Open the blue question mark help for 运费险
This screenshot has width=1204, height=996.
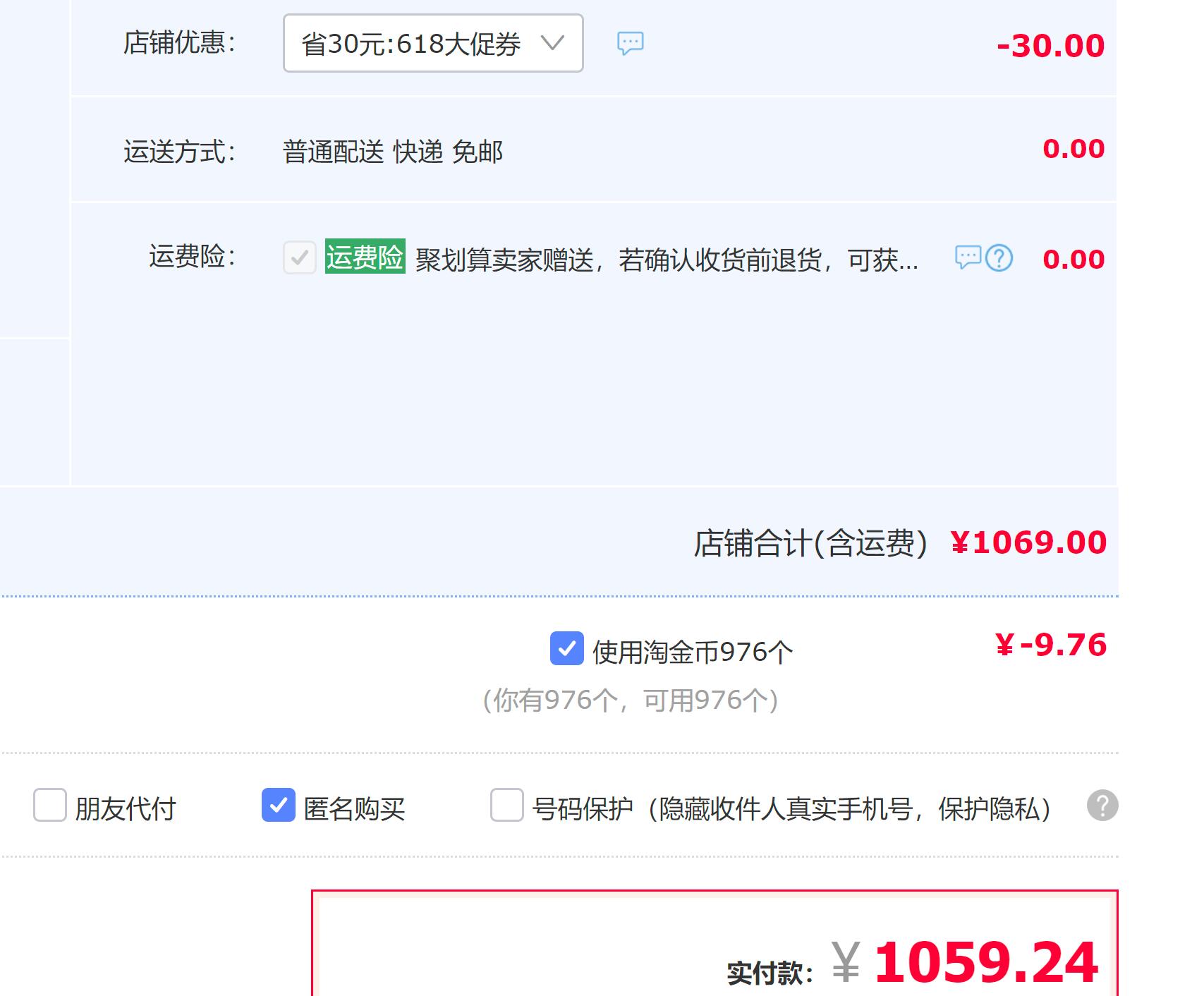point(999,258)
